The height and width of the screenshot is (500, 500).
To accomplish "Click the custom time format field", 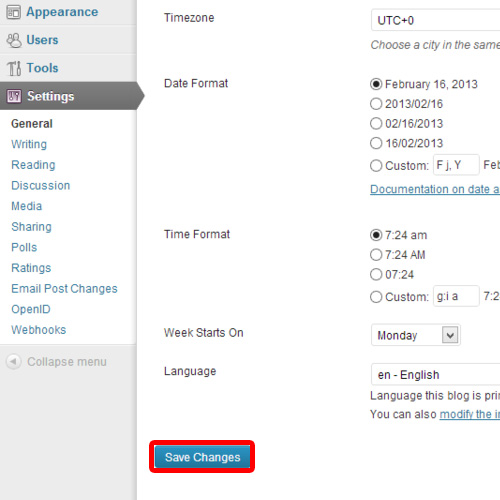I will point(456,296).
